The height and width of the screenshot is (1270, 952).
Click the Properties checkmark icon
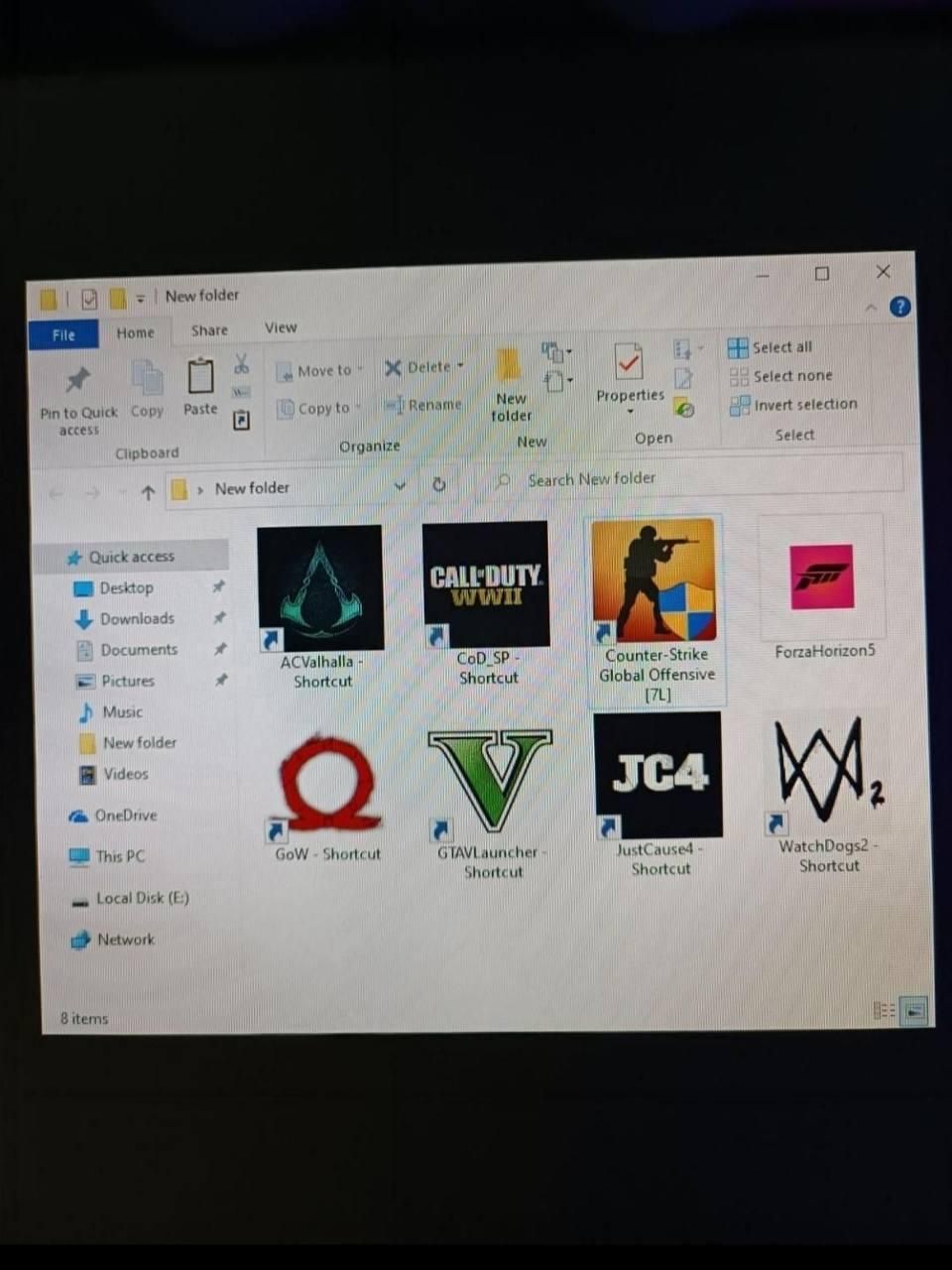tap(629, 362)
